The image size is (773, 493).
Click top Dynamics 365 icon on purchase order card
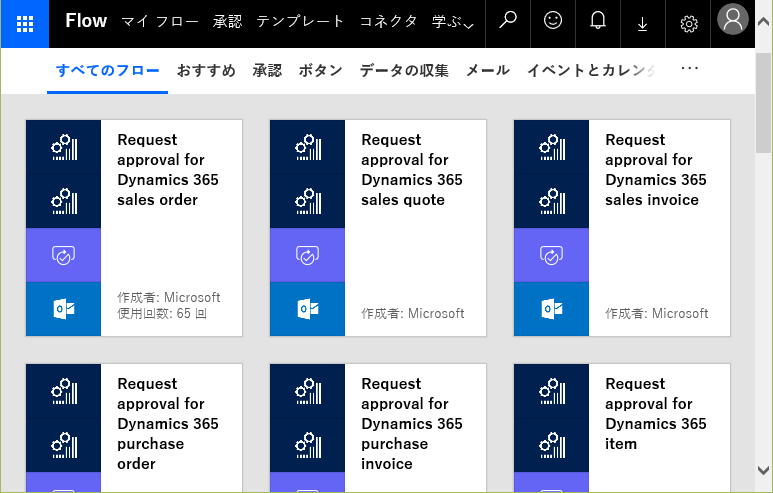(64, 391)
